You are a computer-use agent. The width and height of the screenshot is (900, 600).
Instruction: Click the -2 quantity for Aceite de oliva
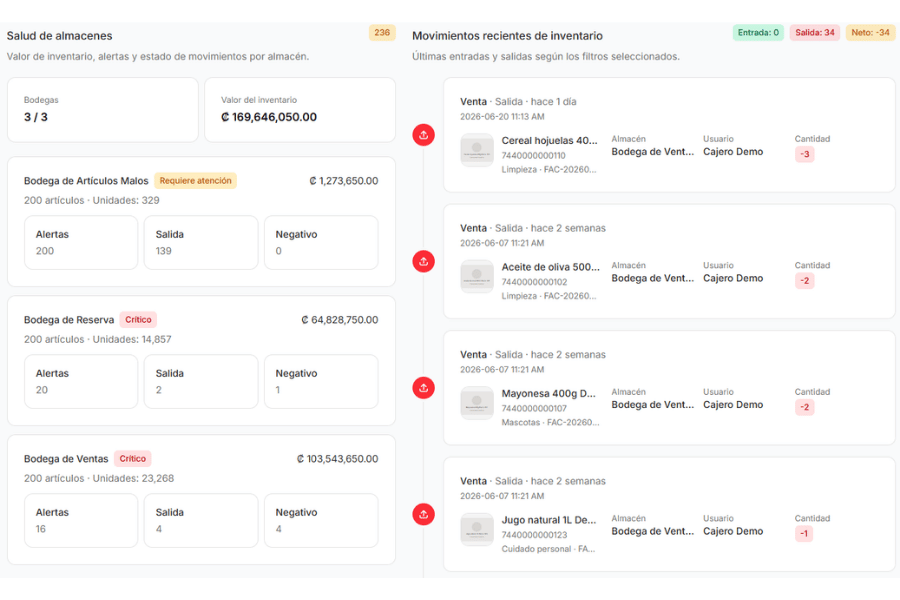[805, 280]
